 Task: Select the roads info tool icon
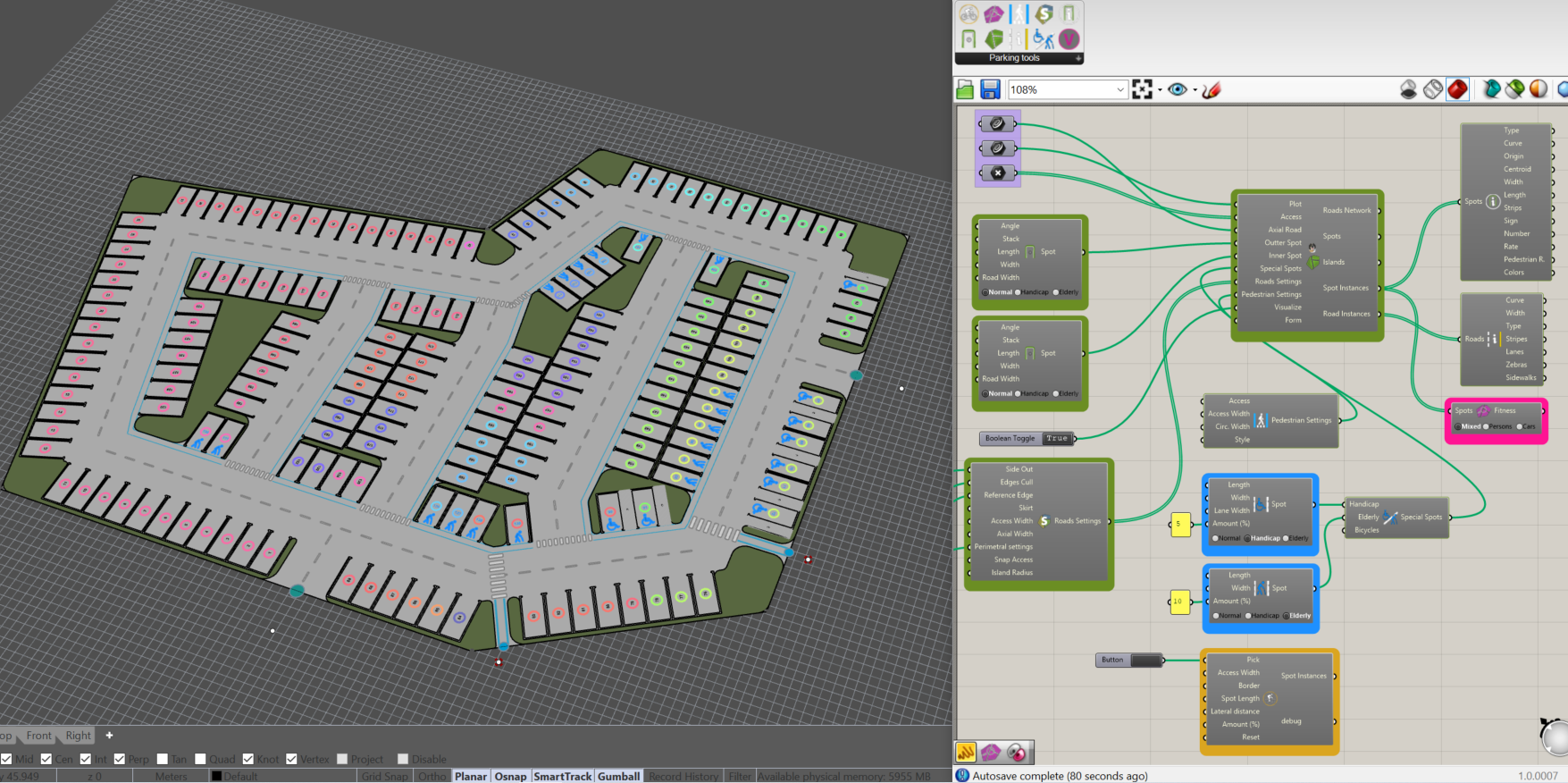click(1019, 39)
